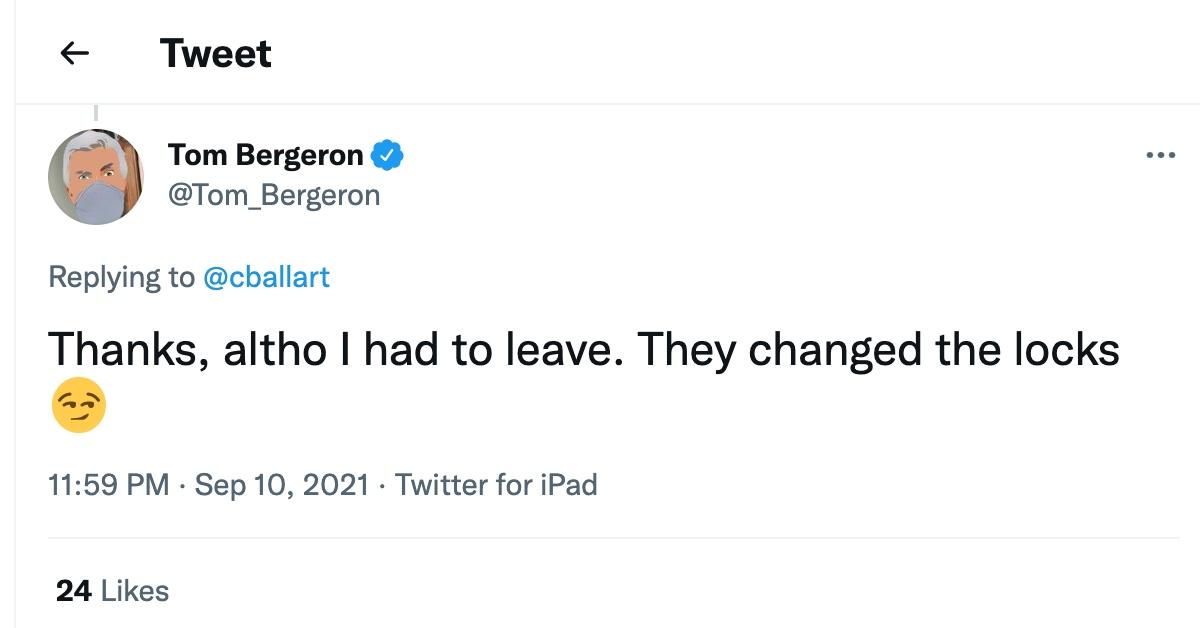The height and width of the screenshot is (628, 1200).
Task: Click the Tweet page title
Action: 216,54
